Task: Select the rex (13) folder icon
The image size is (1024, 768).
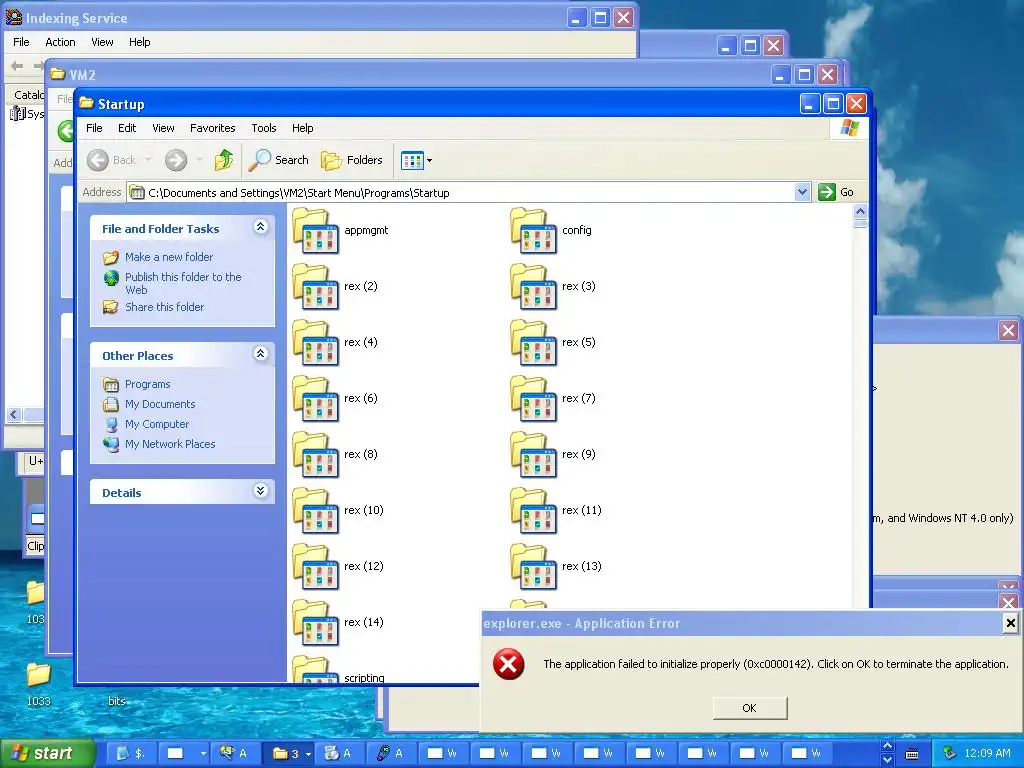Action: [534, 567]
